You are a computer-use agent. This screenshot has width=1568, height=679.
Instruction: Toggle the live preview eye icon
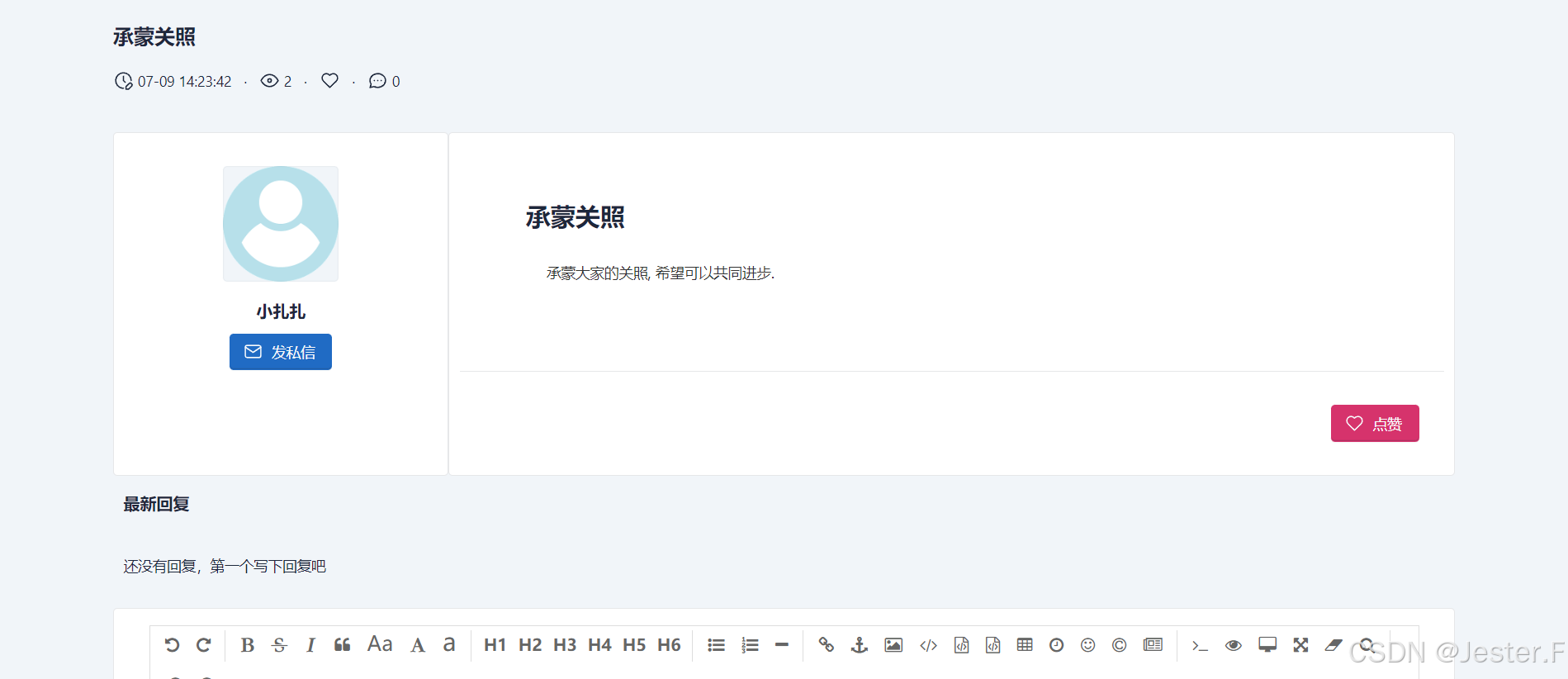tap(1234, 645)
